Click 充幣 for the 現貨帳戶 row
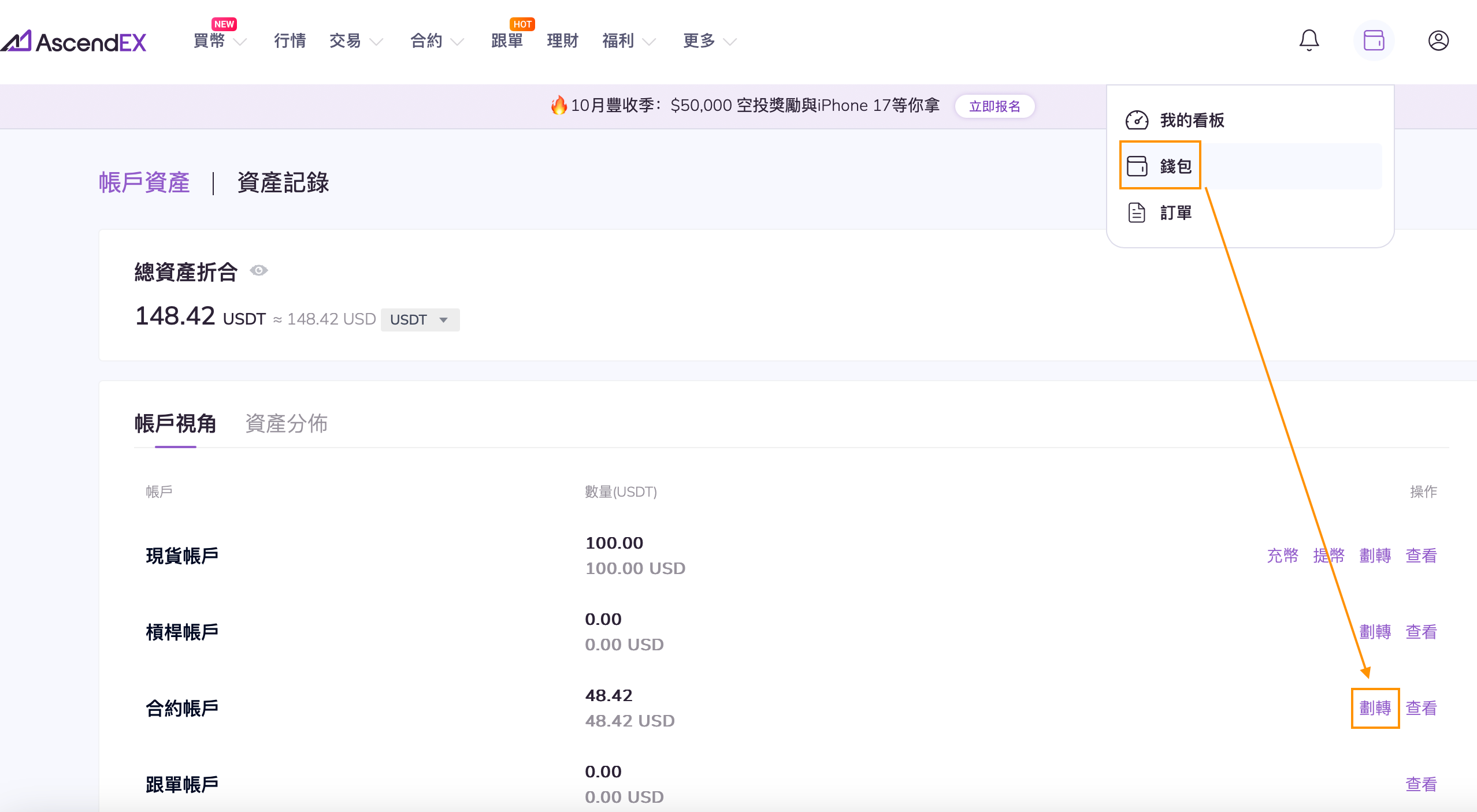 point(1282,556)
